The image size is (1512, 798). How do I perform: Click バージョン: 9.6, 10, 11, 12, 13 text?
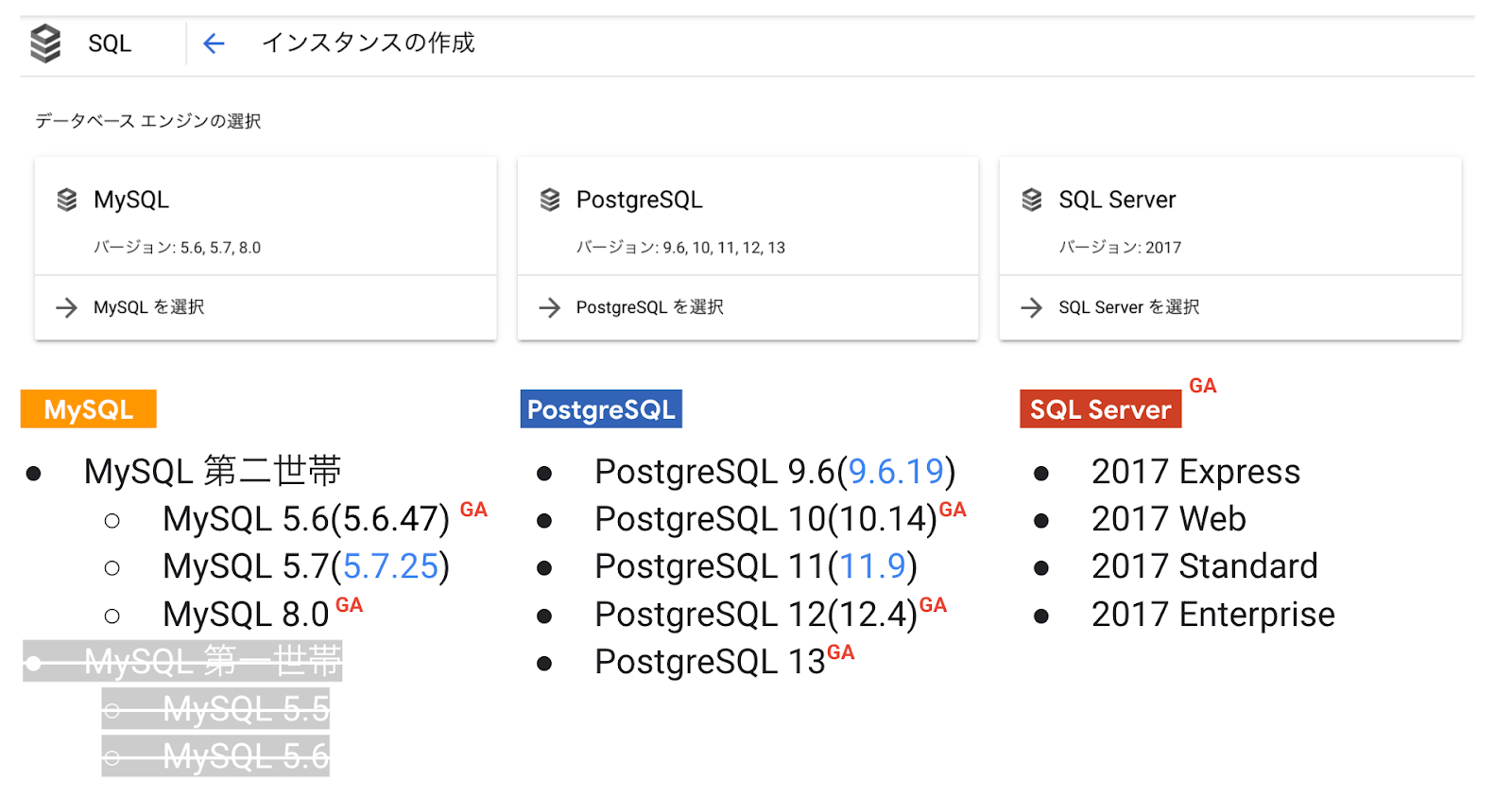tap(680, 248)
